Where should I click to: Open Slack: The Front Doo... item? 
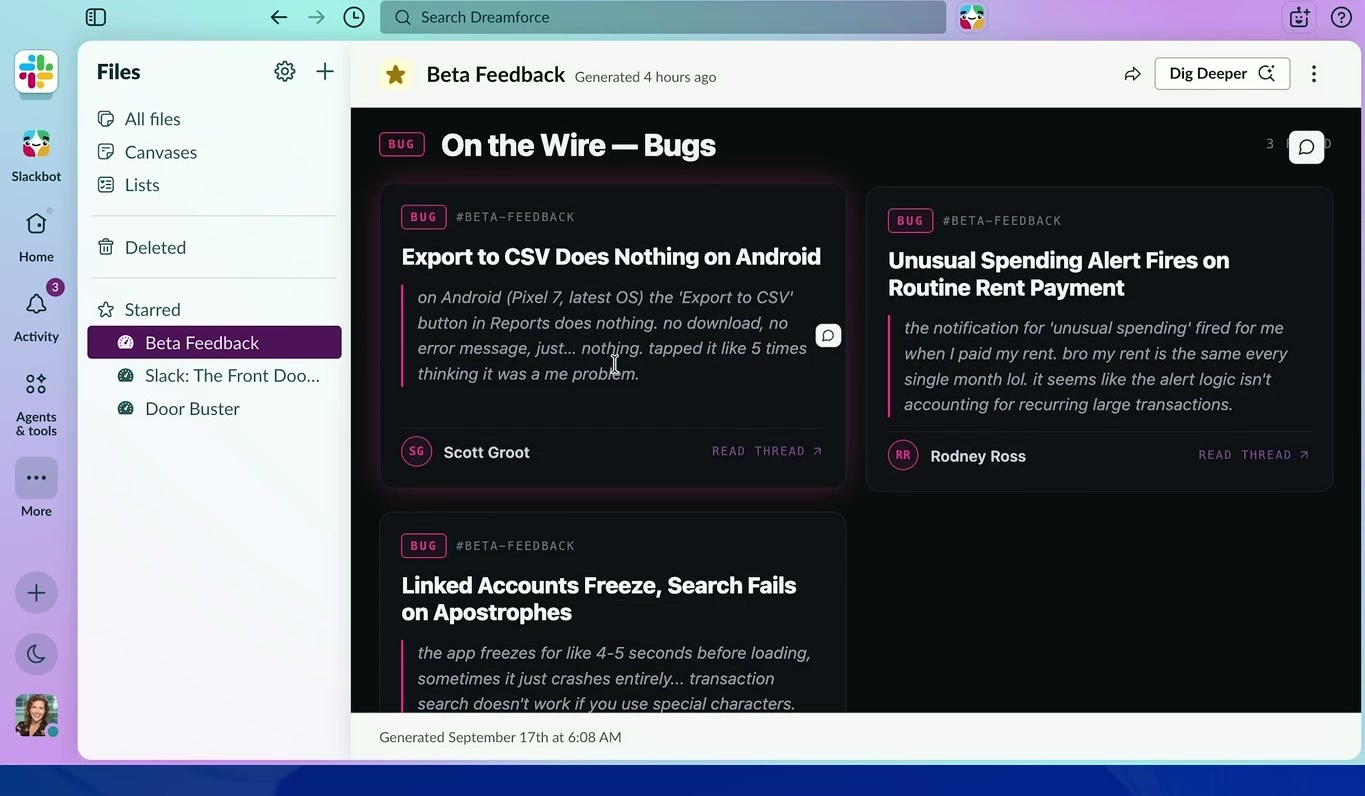(x=214, y=376)
